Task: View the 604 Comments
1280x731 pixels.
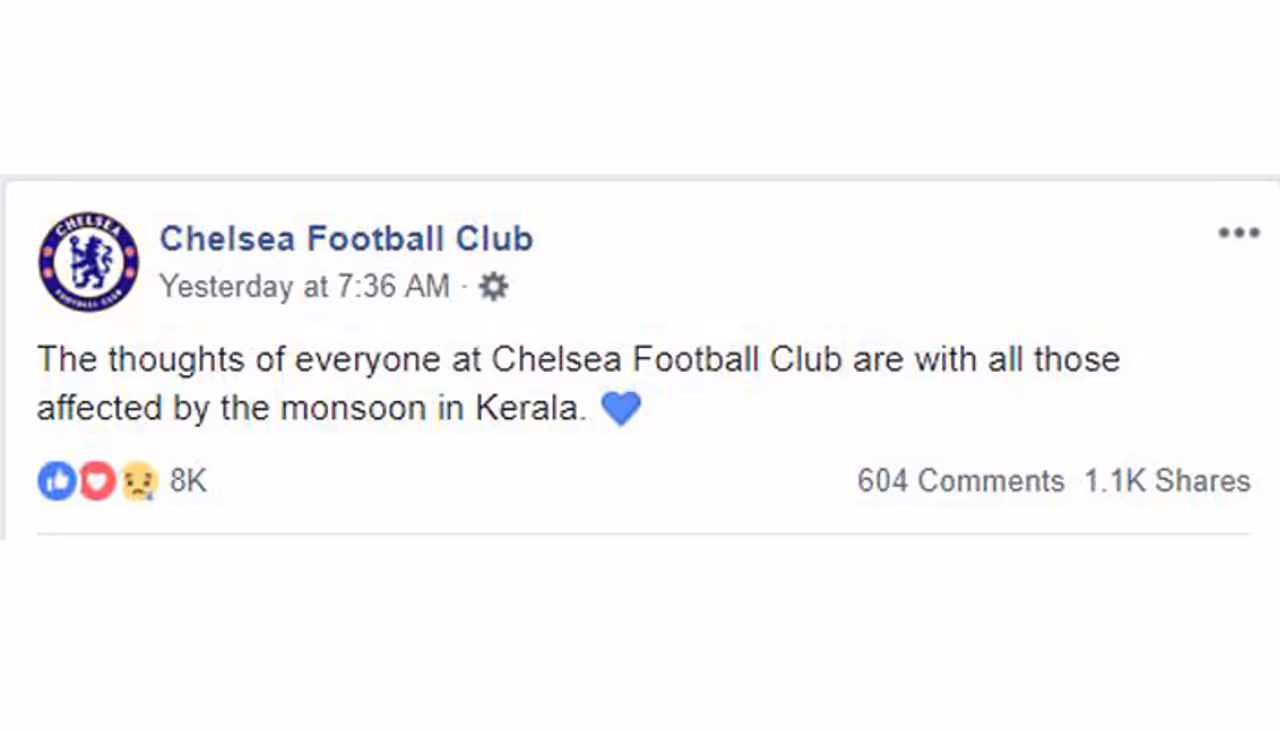Action: click(960, 481)
